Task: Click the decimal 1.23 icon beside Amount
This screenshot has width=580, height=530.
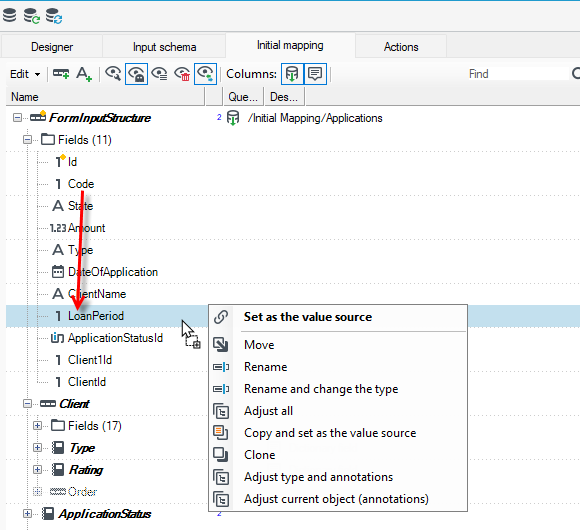Action: 58,228
